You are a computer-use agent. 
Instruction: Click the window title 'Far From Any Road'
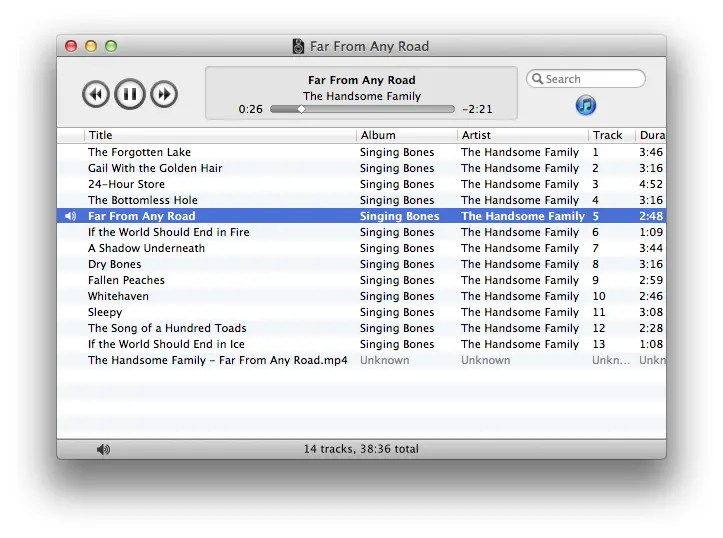pyautogui.click(x=369, y=46)
